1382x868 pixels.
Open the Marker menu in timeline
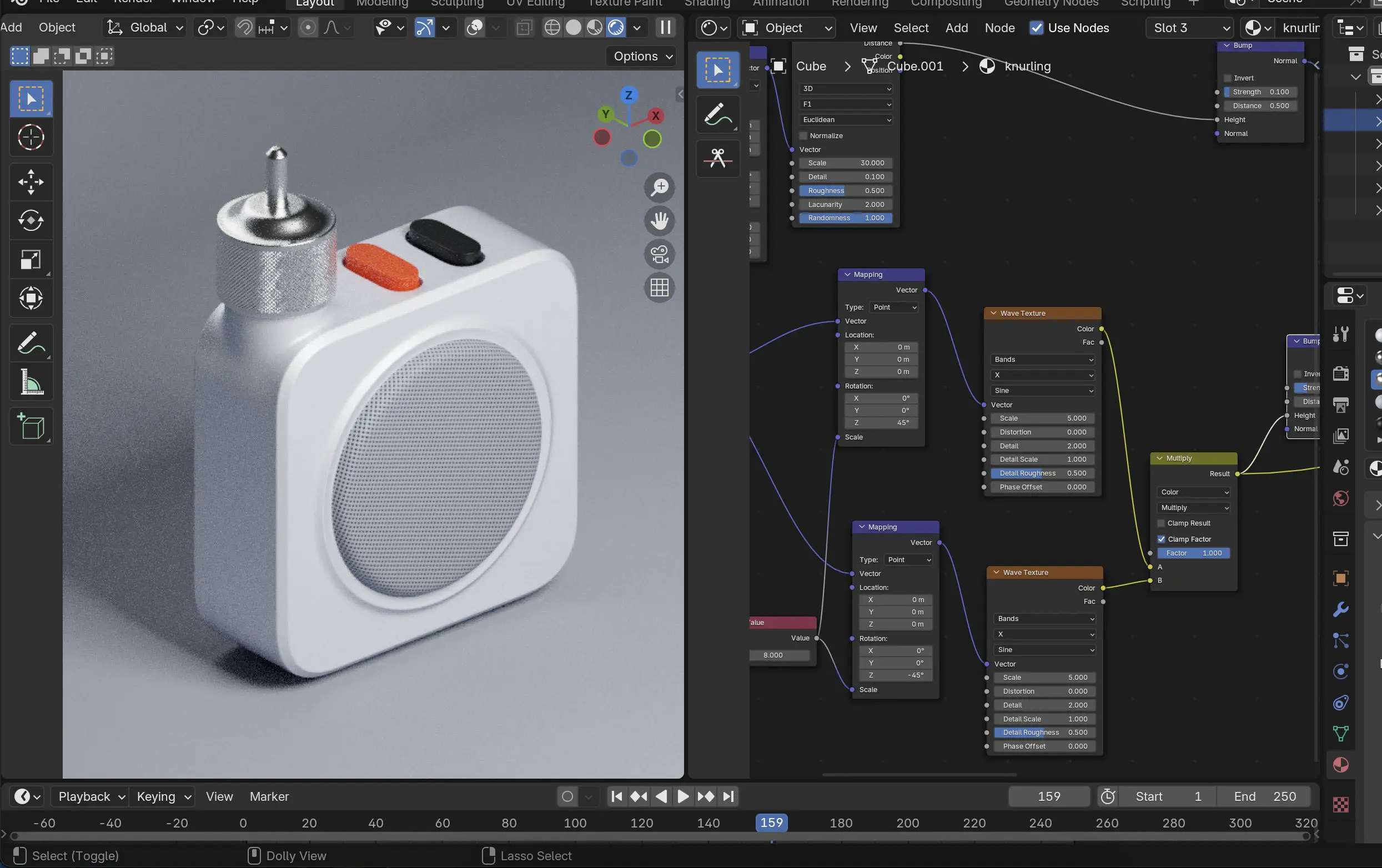[x=269, y=796]
